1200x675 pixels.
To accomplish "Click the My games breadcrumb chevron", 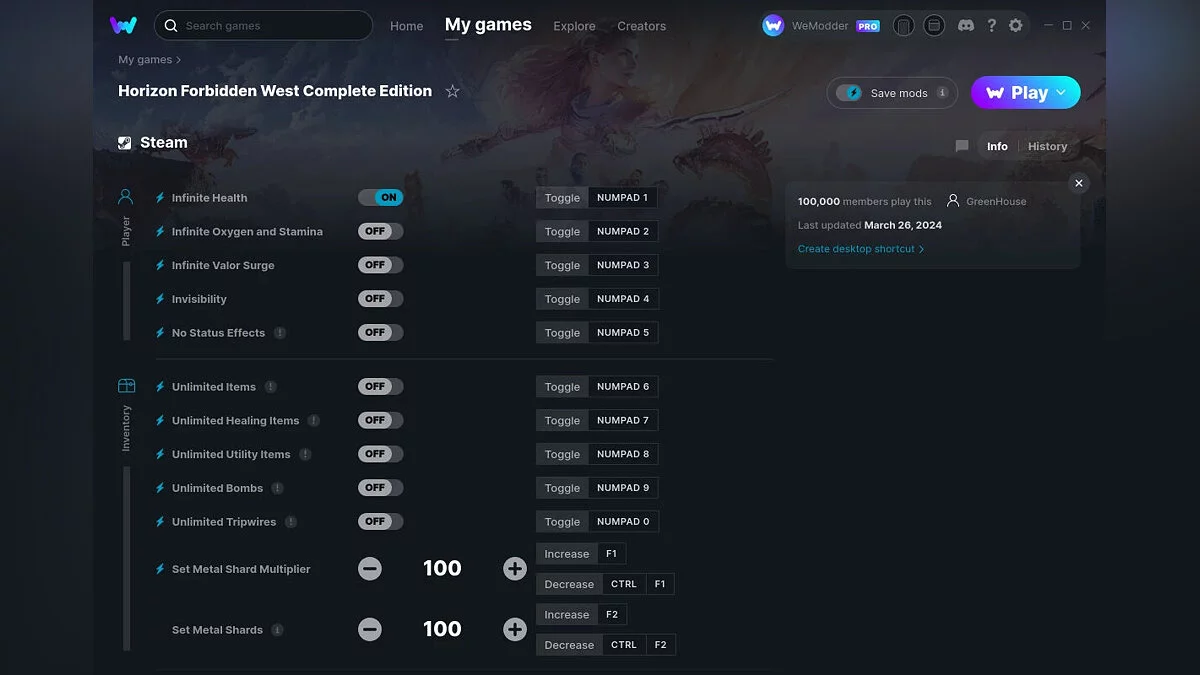I will click(x=179, y=60).
